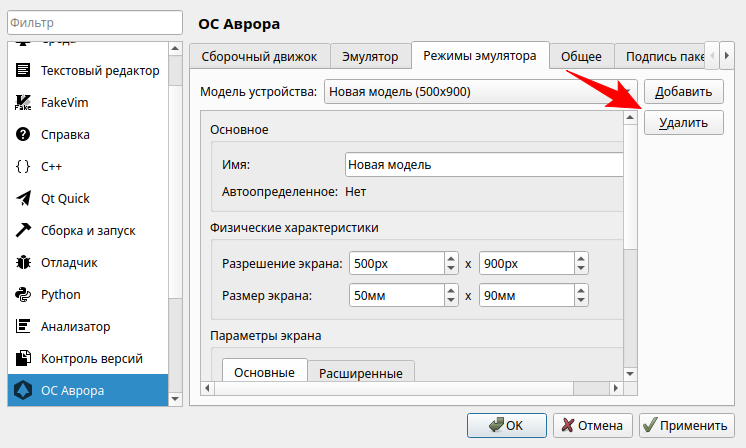Click the Автоопределенное value Нет
Viewport: 746px width, 448px height.
click(355, 192)
